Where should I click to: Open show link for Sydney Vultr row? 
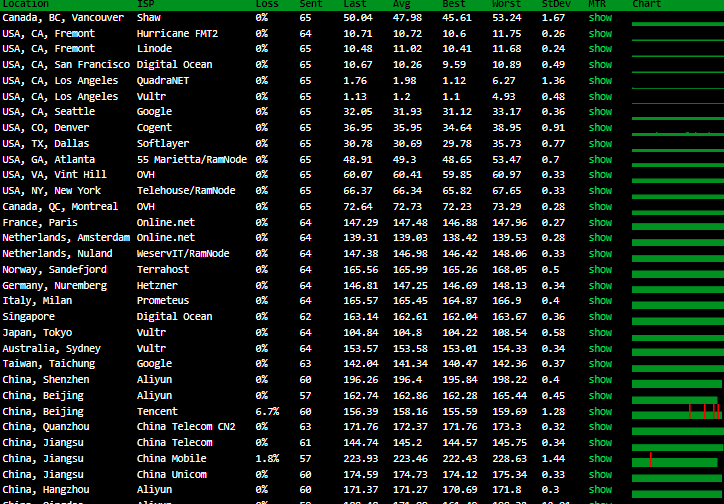pyautogui.click(x=600, y=349)
